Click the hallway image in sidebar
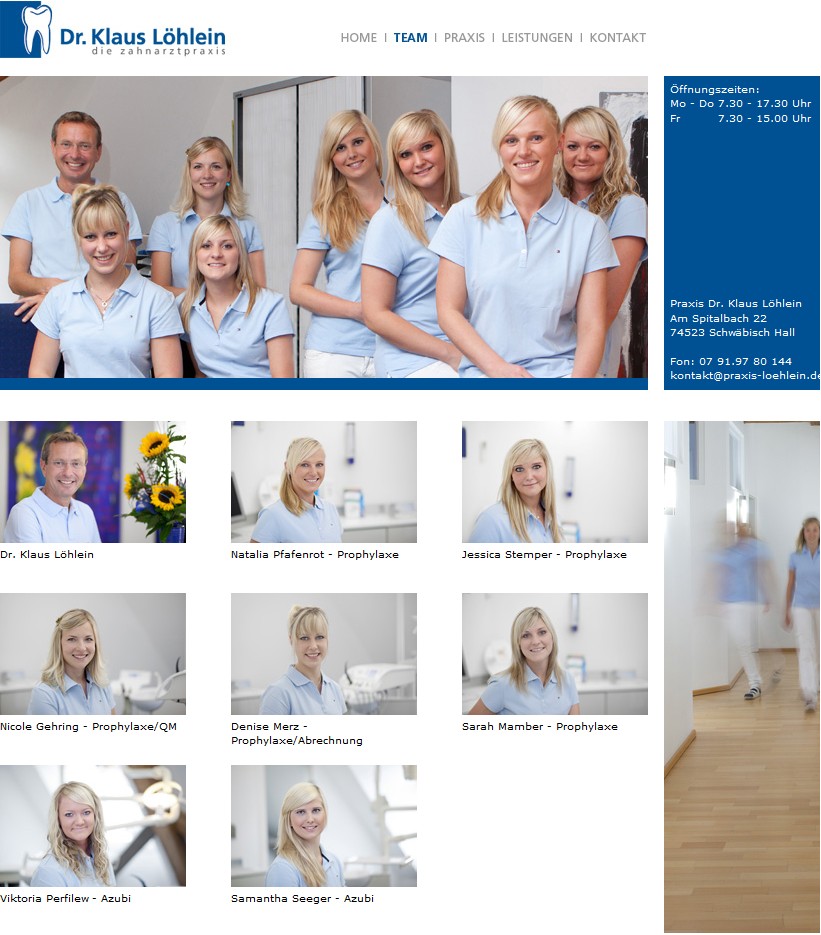 (x=741, y=676)
